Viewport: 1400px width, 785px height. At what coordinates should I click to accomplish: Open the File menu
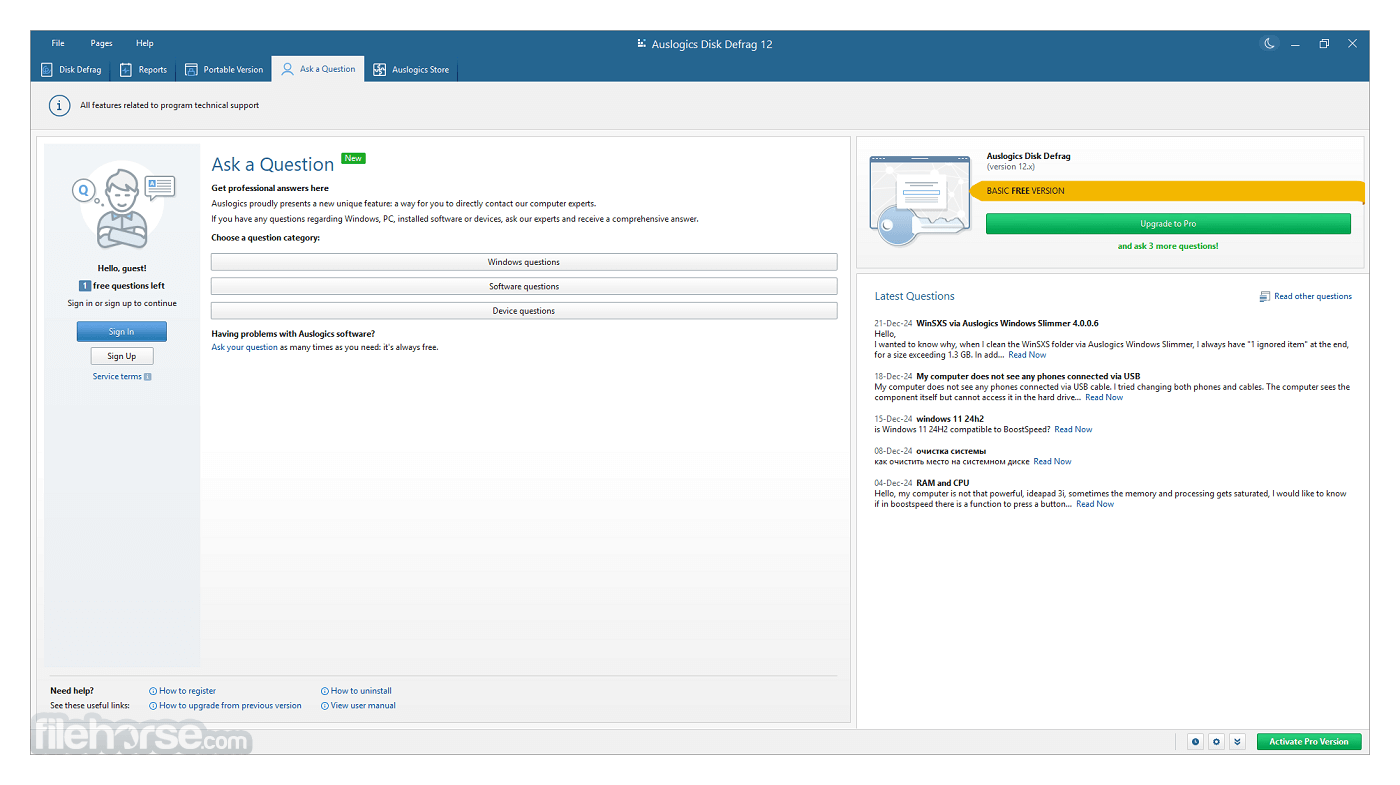click(x=58, y=44)
